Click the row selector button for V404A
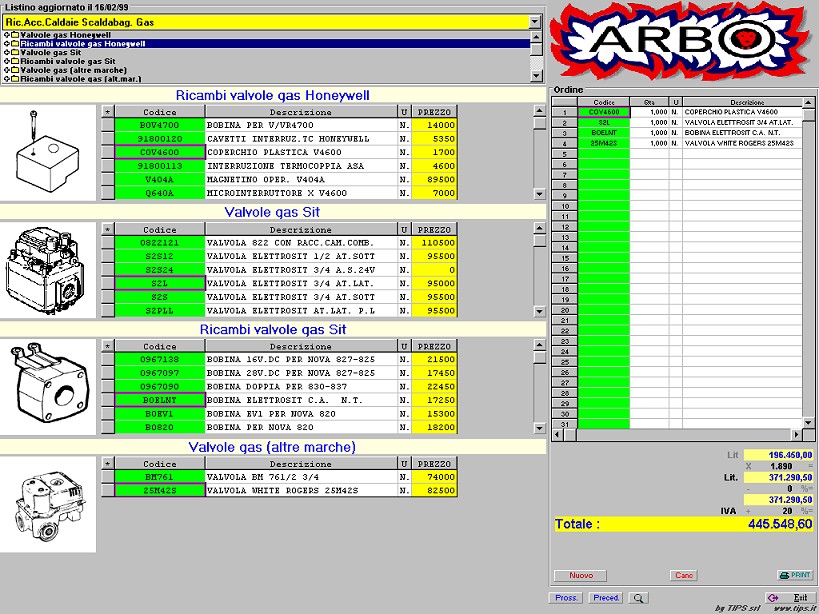 [108, 180]
